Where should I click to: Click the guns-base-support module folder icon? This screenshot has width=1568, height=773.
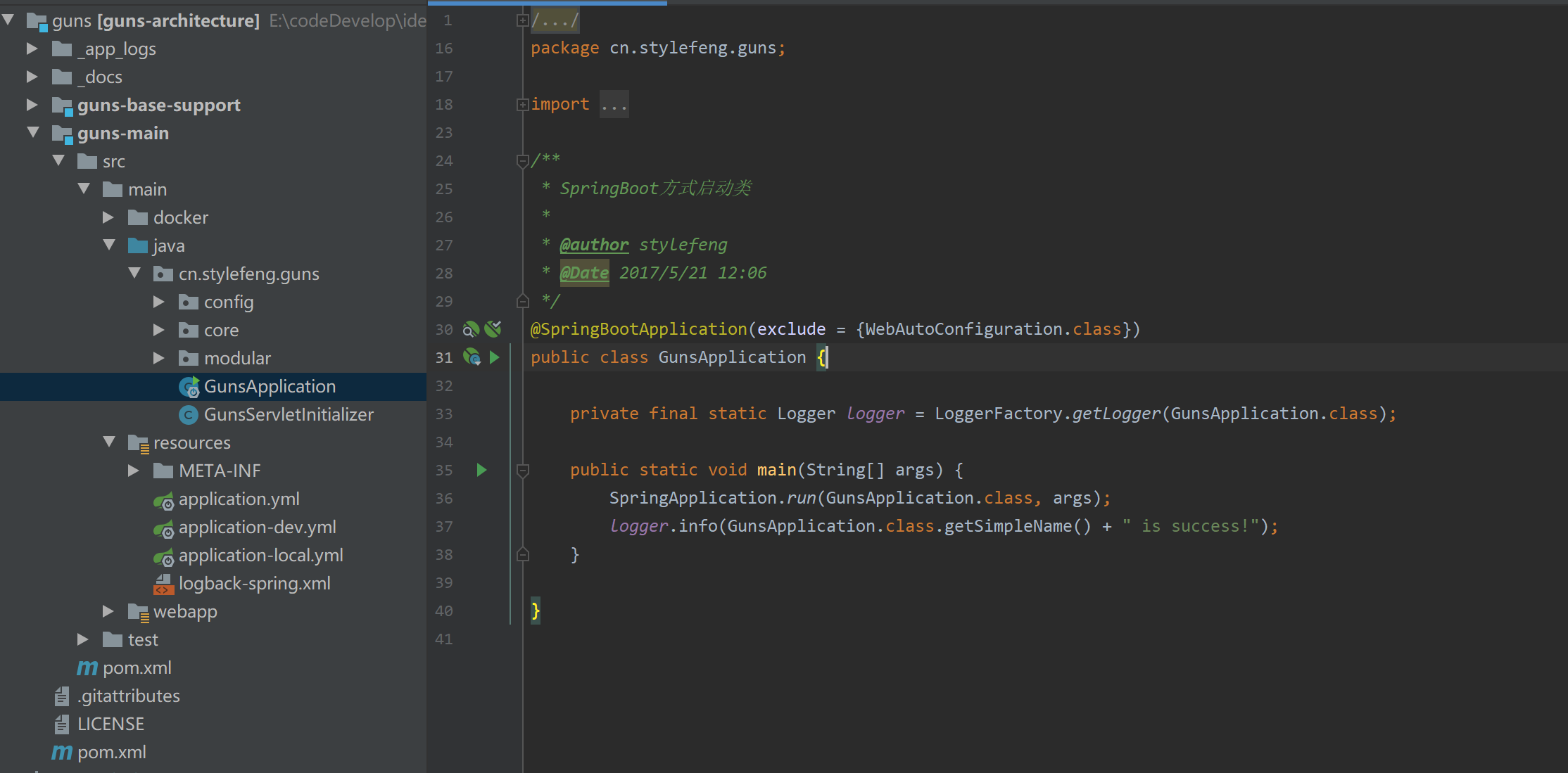(x=62, y=106)
